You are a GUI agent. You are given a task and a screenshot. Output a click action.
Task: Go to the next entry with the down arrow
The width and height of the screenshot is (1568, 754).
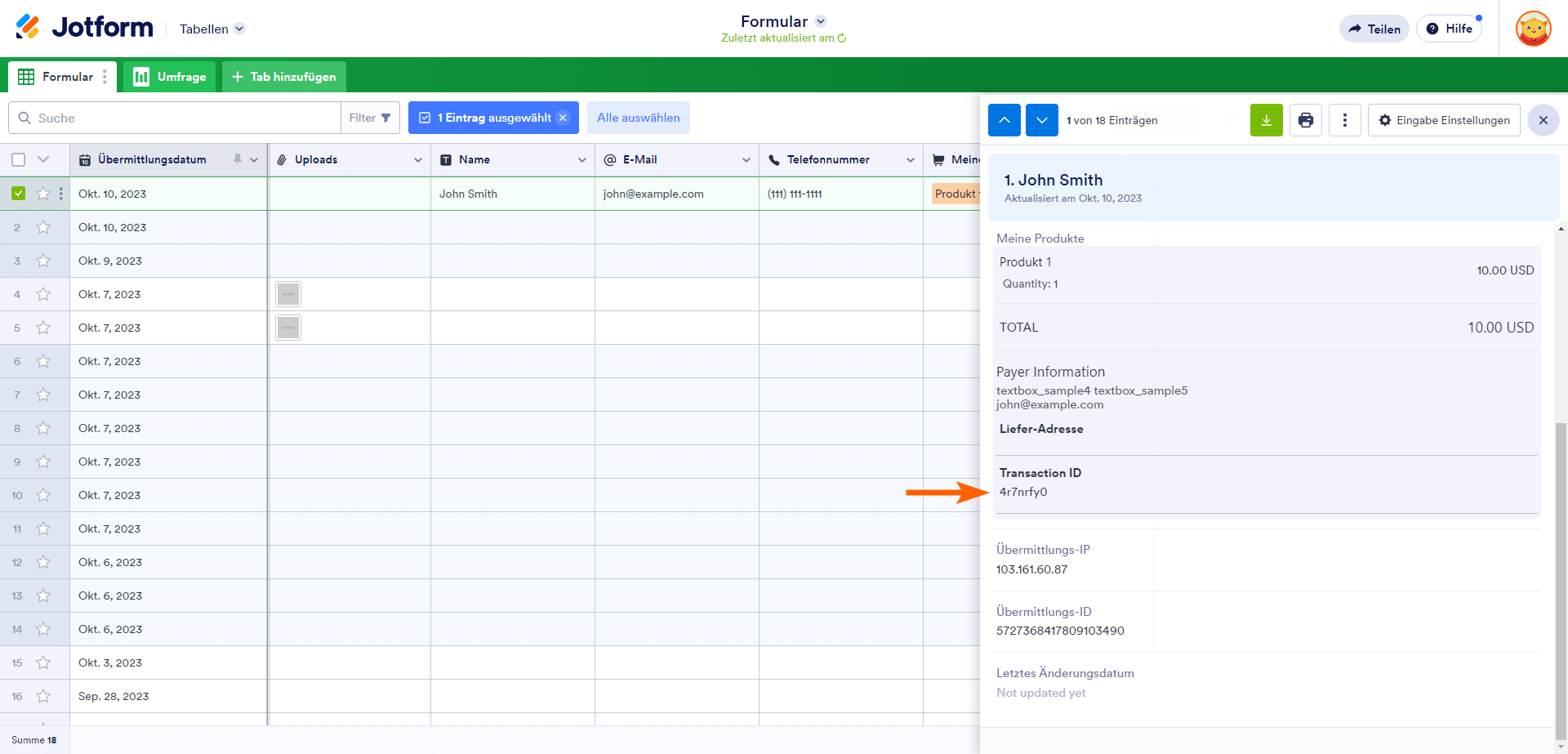click(x=1041, y=120)
